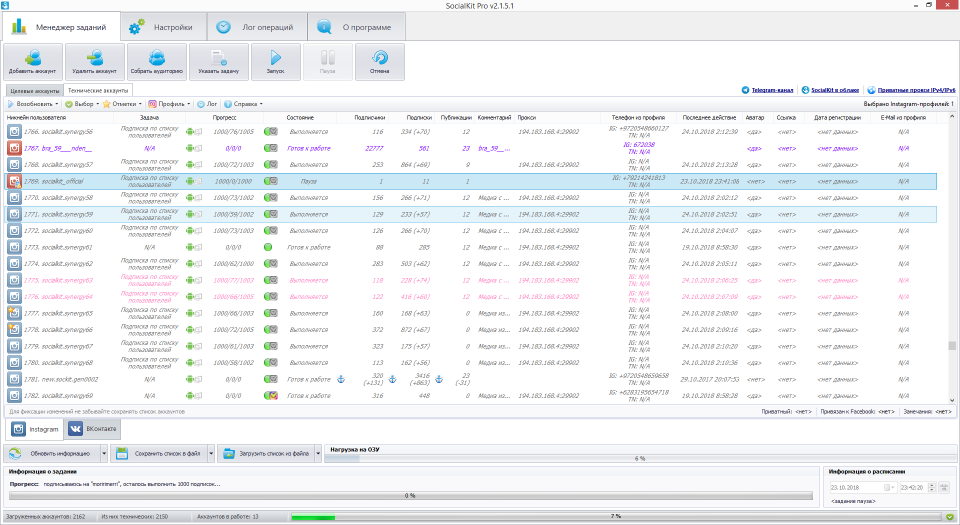
Task: Click the green shield status icon in status bar
Action: 950,517
